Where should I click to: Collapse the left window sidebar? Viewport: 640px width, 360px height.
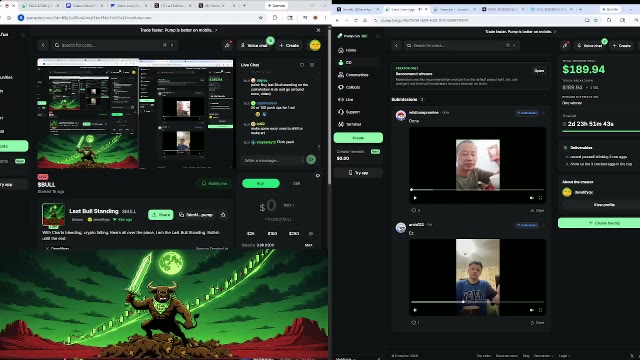pyautogui.click(x=23, y=35)
